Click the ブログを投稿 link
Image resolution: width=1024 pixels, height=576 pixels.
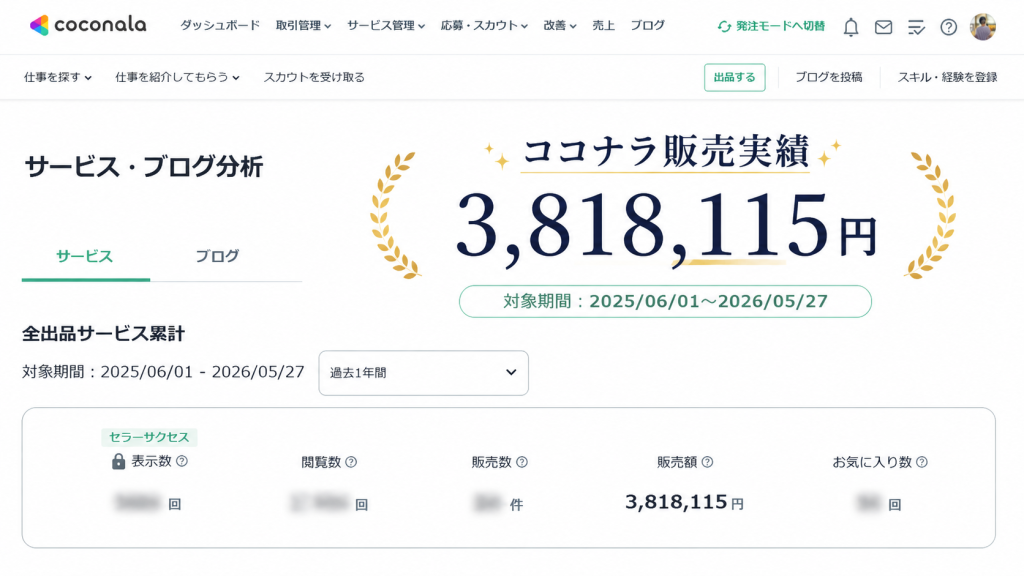click(x=829, y=77)
